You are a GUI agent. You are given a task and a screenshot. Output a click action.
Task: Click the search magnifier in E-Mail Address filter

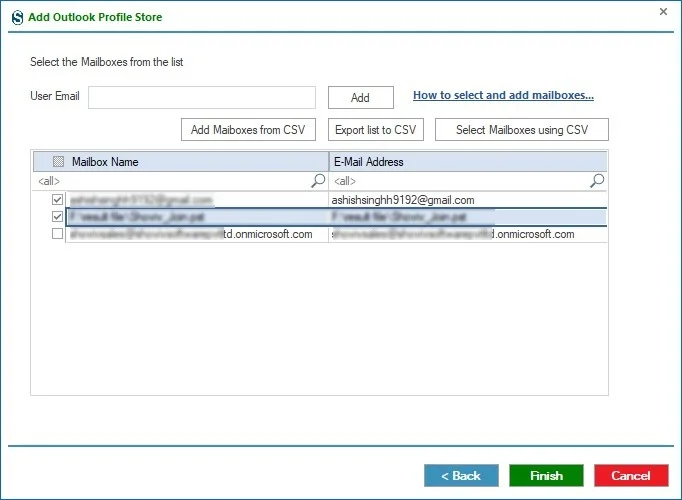(x=597, y=181)
